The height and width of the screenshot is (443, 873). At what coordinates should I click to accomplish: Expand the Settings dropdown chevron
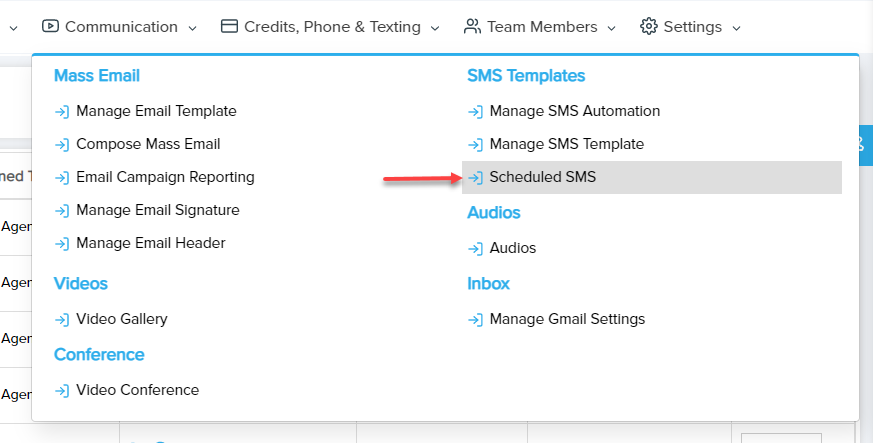736,28
